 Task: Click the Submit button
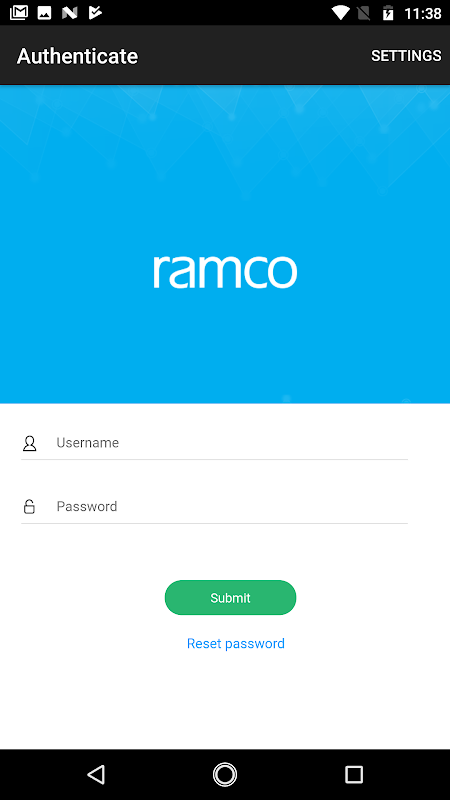click(x=230, y=597)
